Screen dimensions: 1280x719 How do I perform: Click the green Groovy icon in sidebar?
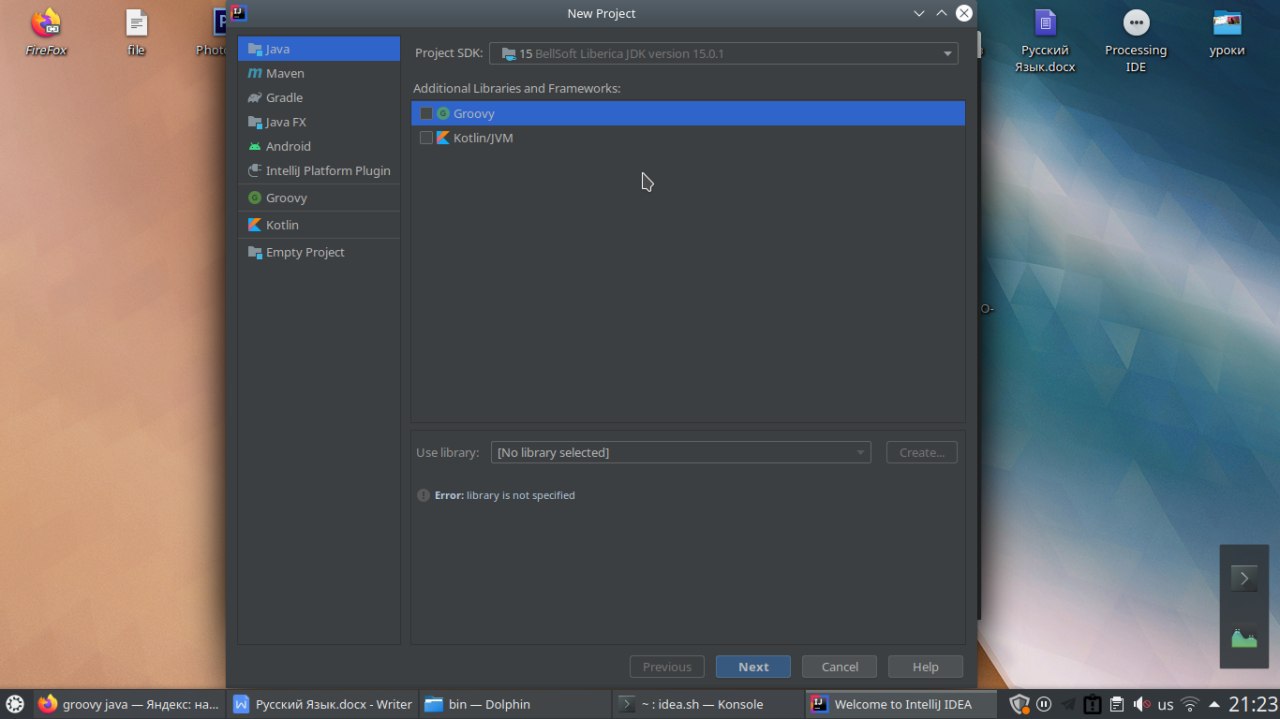[255, 198]
